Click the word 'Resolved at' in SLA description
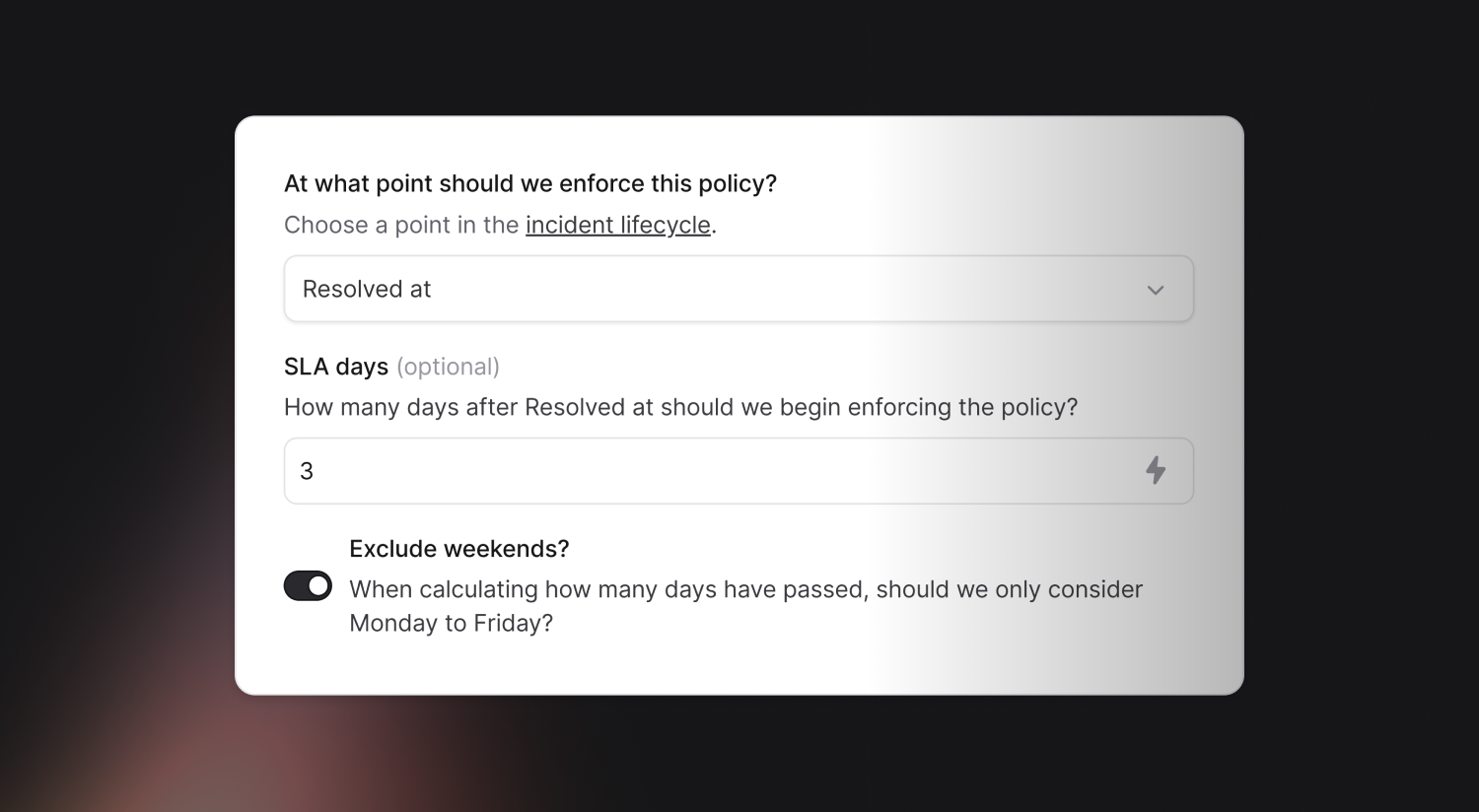This screenshot has width=1479, height=812. click(589, 407)
